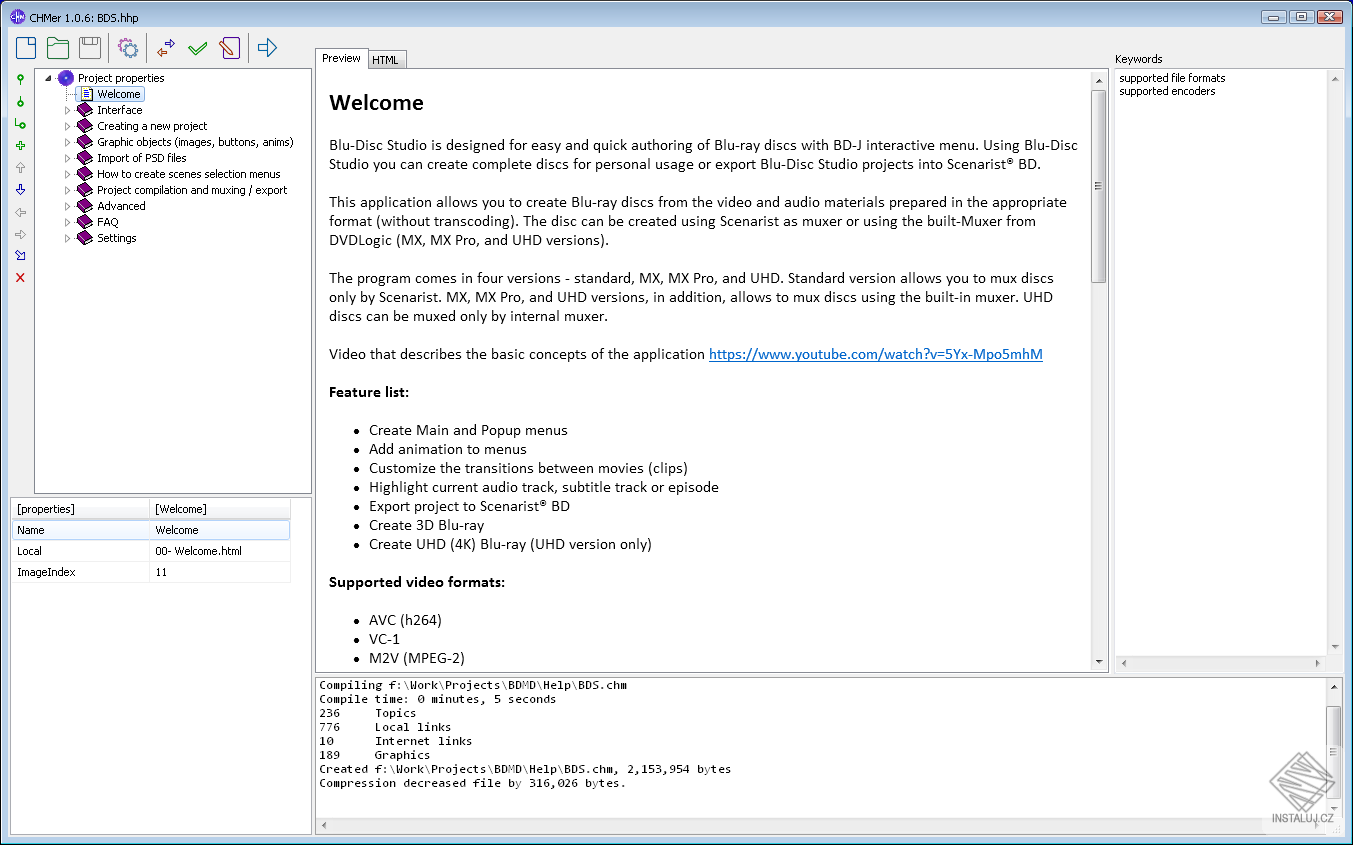
Task: Expand How to create scenes selection menus
Action: point(68,174)
